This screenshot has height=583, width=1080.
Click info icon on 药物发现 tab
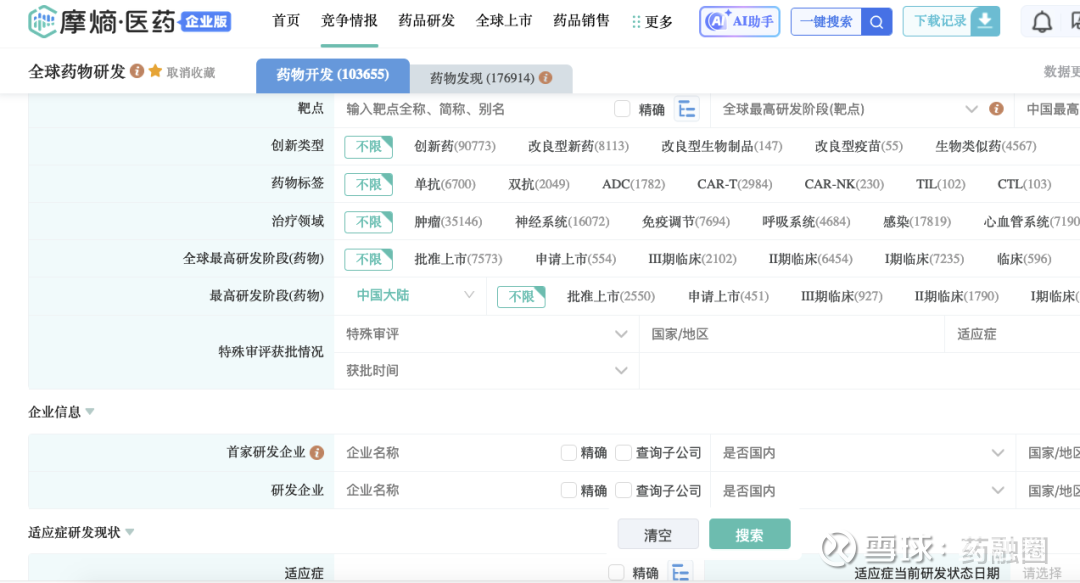(x=546, y=77)
